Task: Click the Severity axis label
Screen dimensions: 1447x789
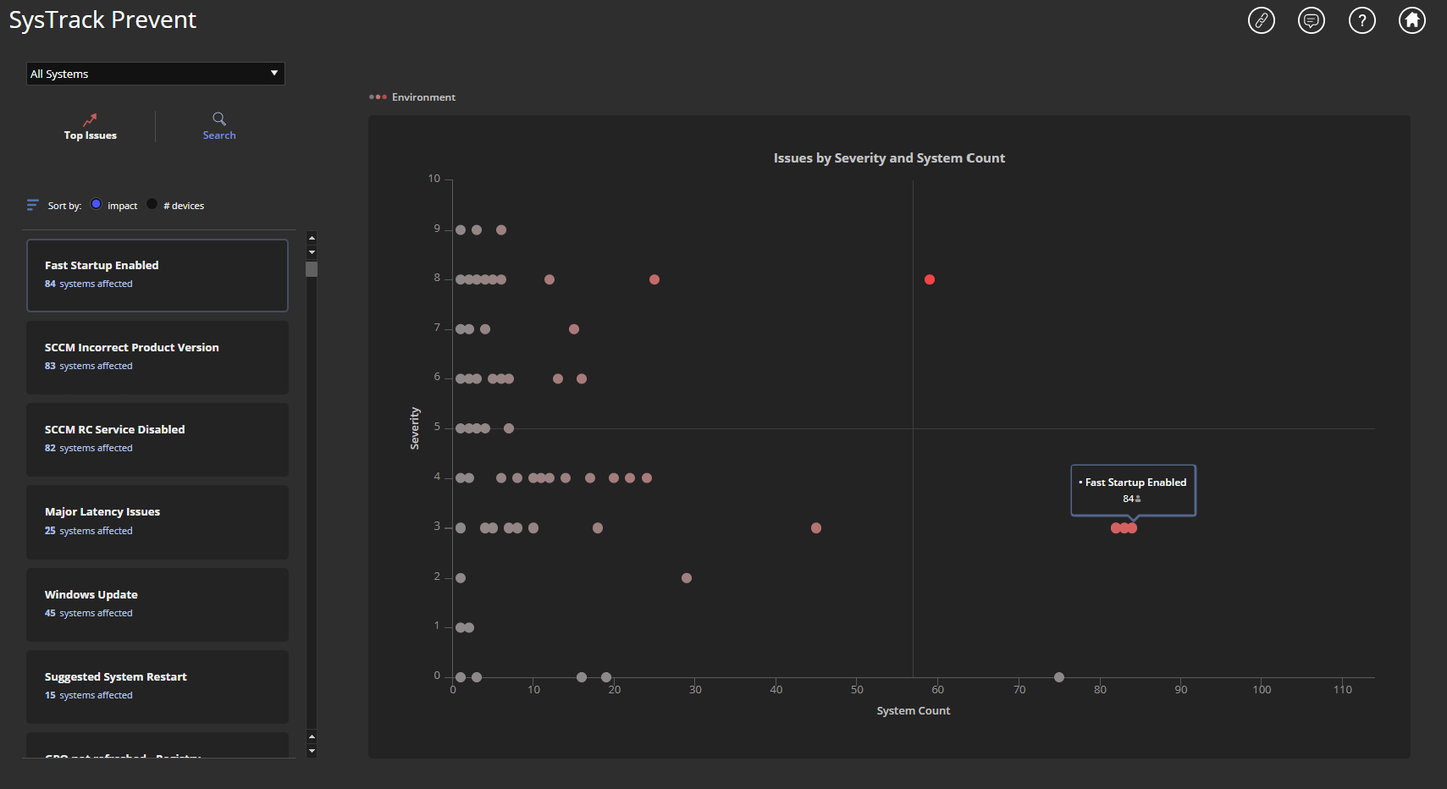Action: pos(415,428)
